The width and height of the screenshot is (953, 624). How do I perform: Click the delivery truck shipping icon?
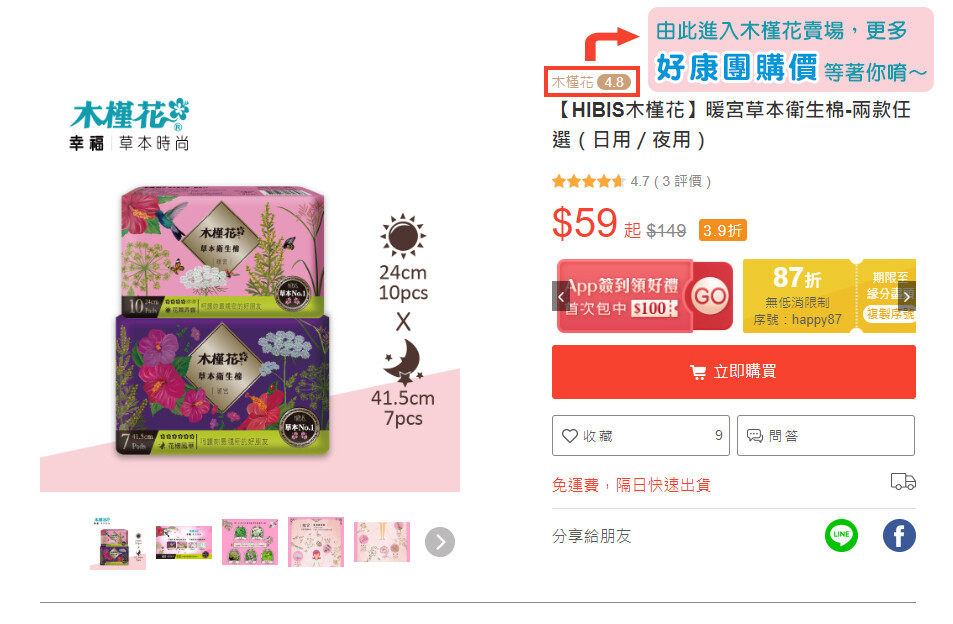(x=903, y=481)
